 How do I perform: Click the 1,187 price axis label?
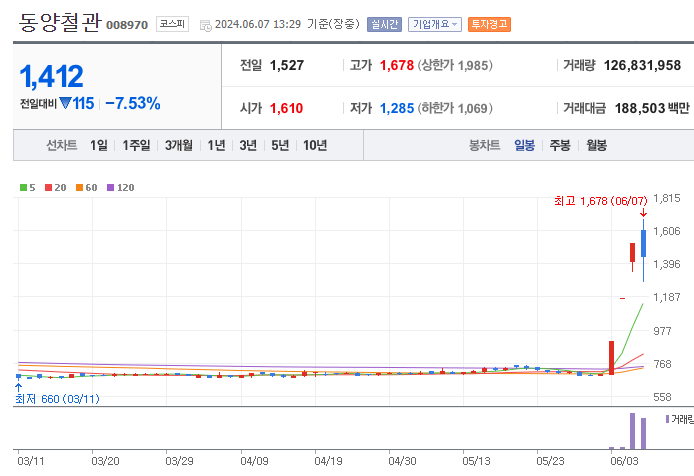click(667, 297)
